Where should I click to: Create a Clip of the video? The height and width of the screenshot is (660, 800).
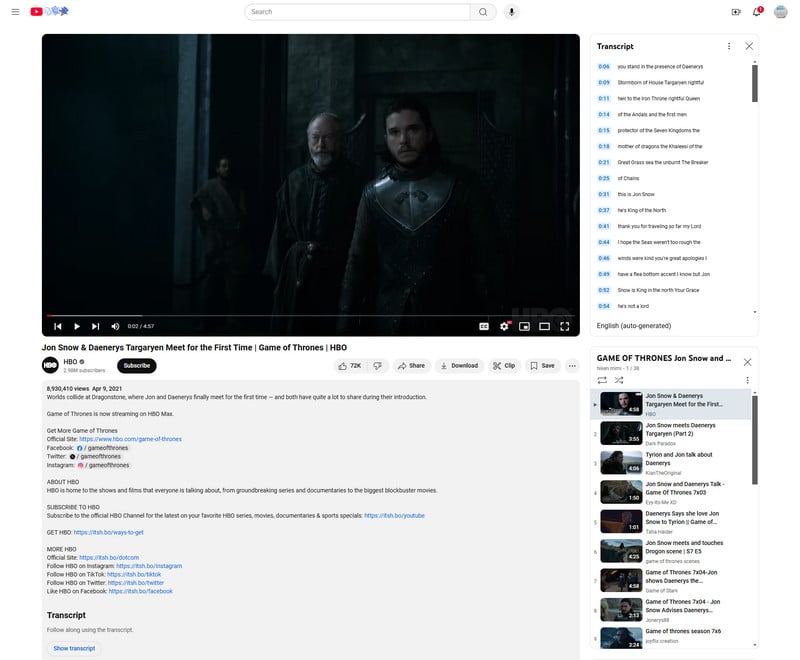coord(504,366)
